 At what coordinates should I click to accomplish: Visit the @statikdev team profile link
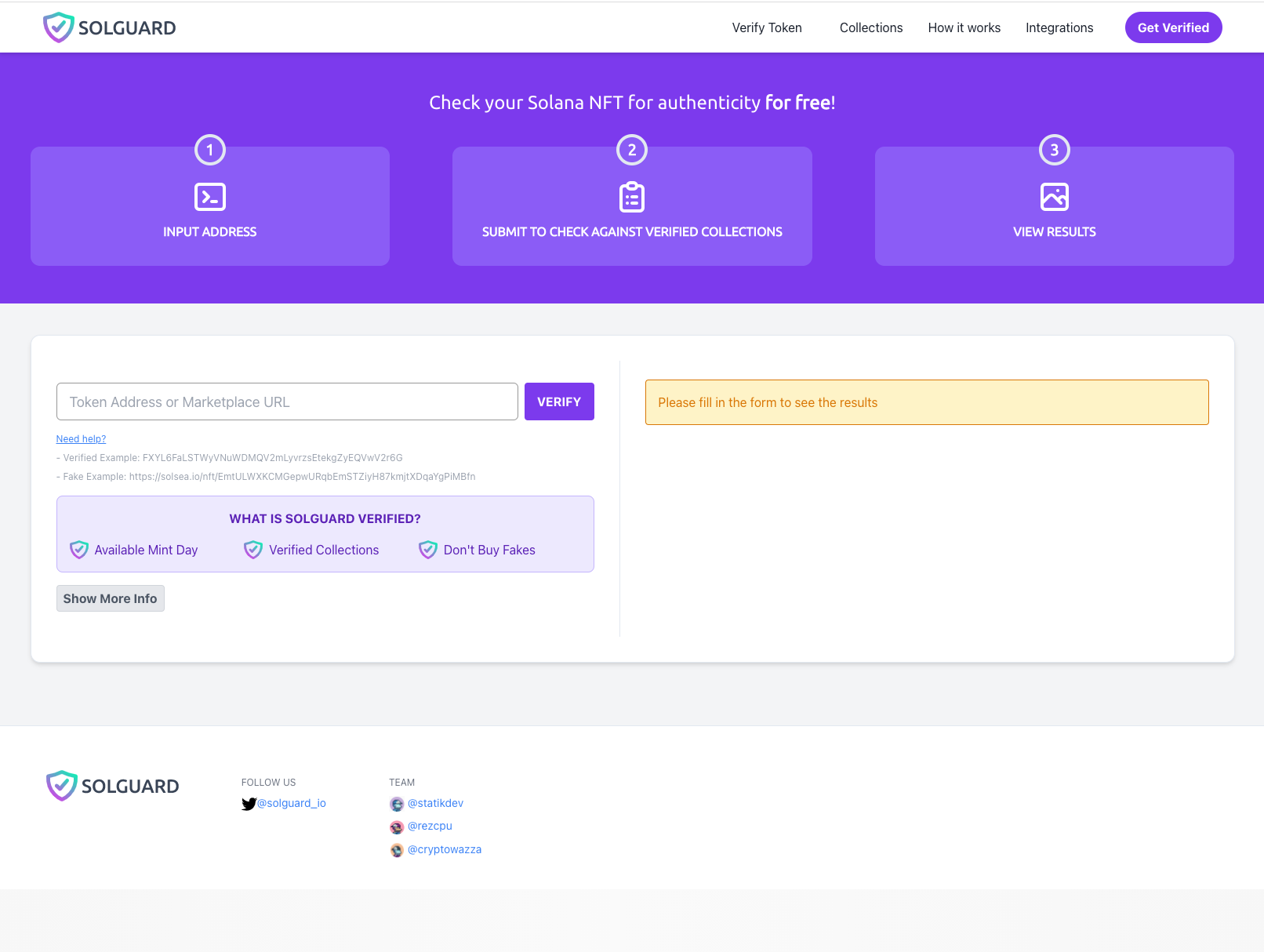point(435,803)
